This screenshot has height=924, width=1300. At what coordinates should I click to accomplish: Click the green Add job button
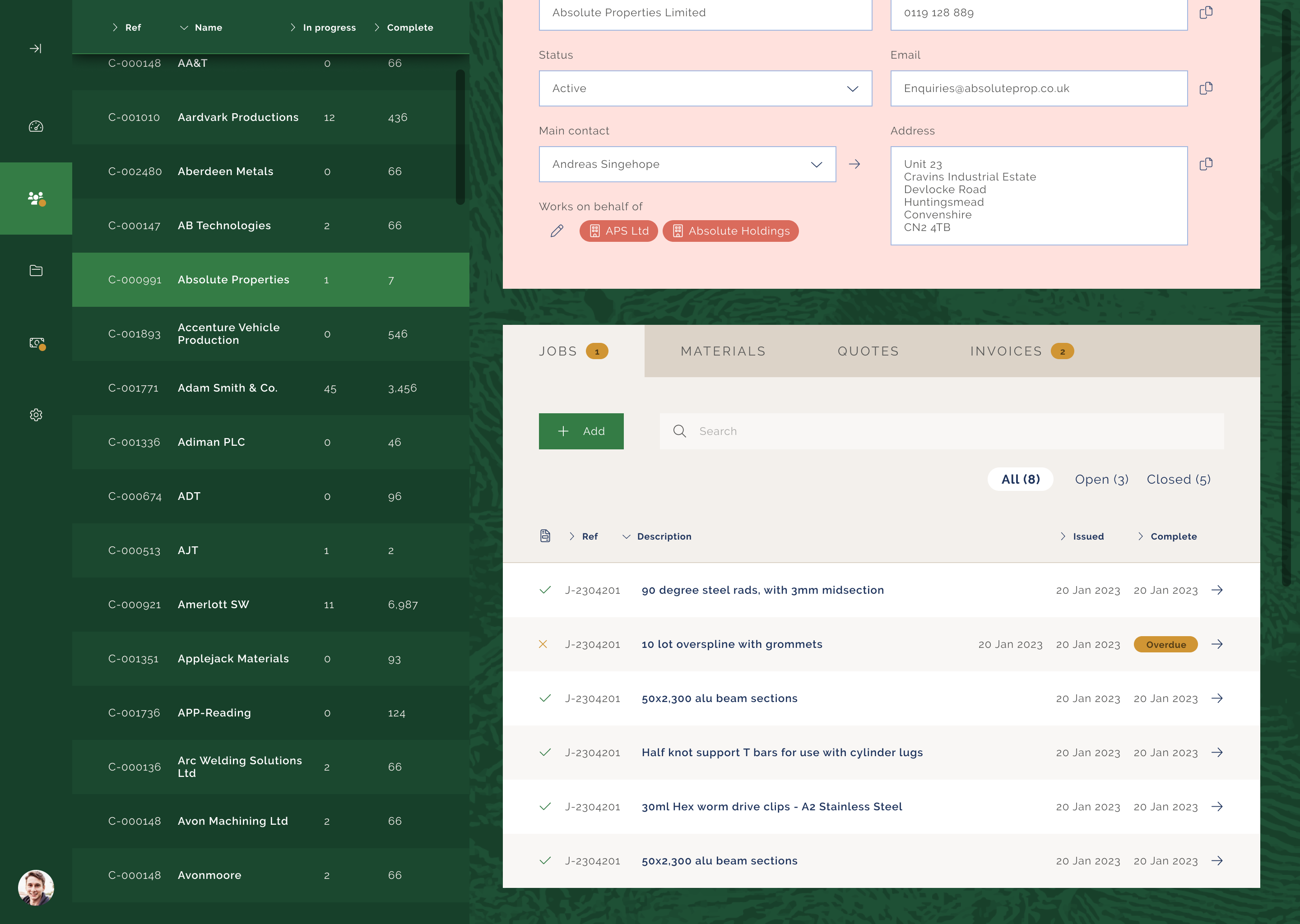[x=580, y=431]
